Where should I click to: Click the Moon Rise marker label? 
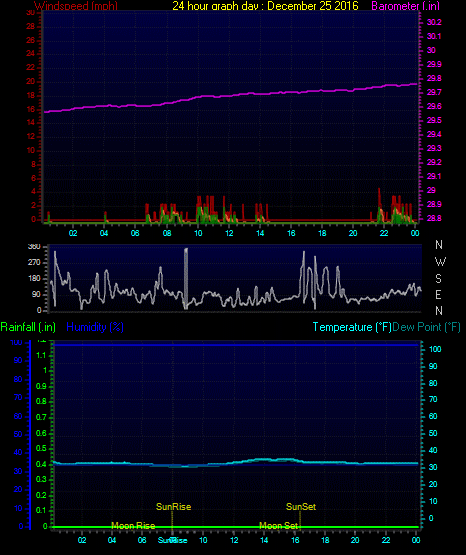(133, 526)
